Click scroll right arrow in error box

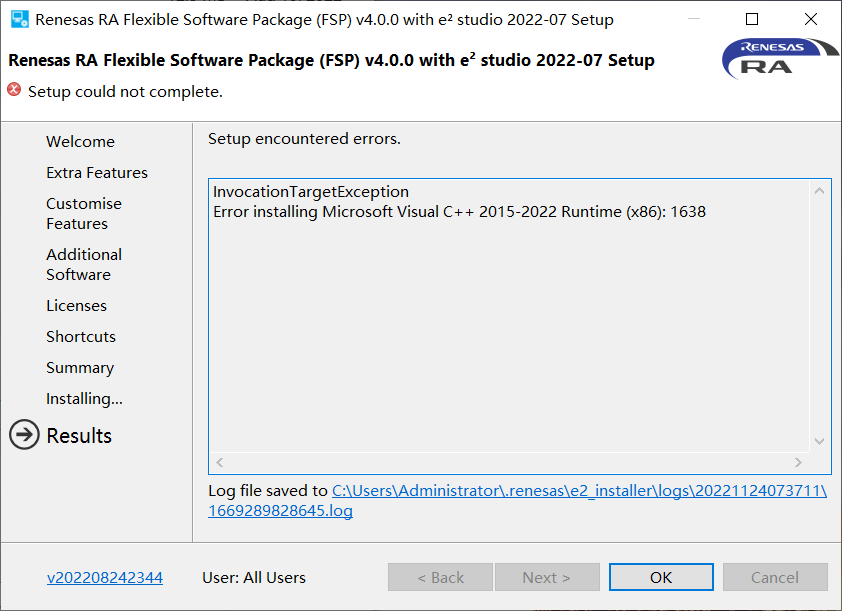tap(798, 462)
